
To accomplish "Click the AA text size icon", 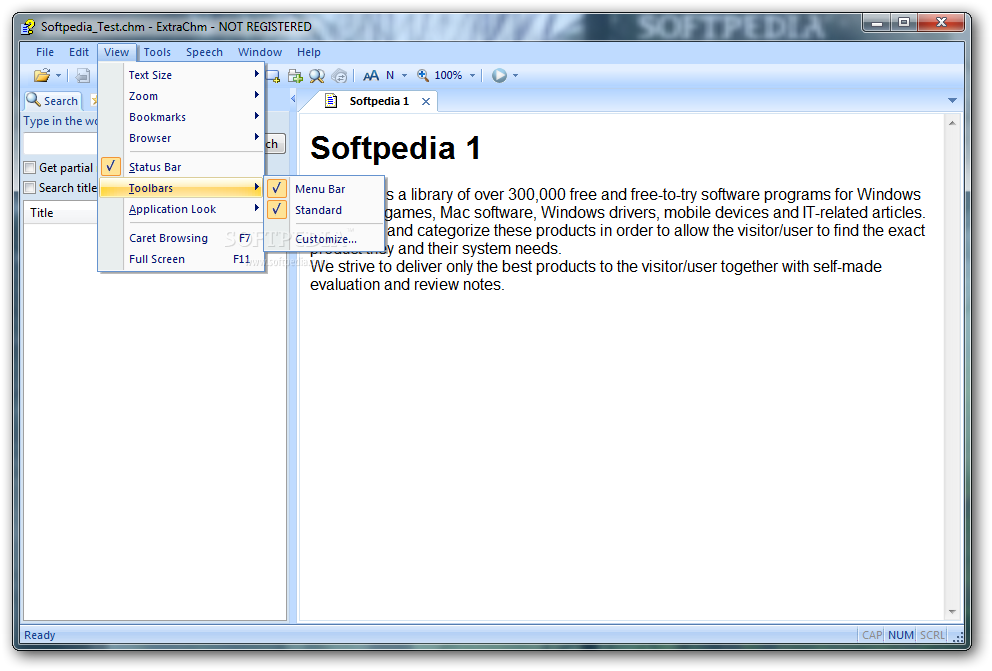I will pyautogui.click(x=371, y=76).
